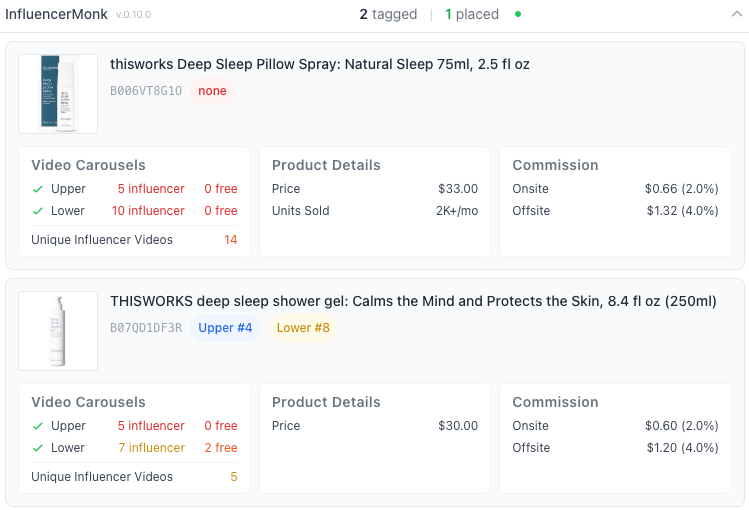The height and width of the screenshot is (510, 749).
Task: Click Unique Influencer Videos count 5
Action: click(x=234, y=477)
